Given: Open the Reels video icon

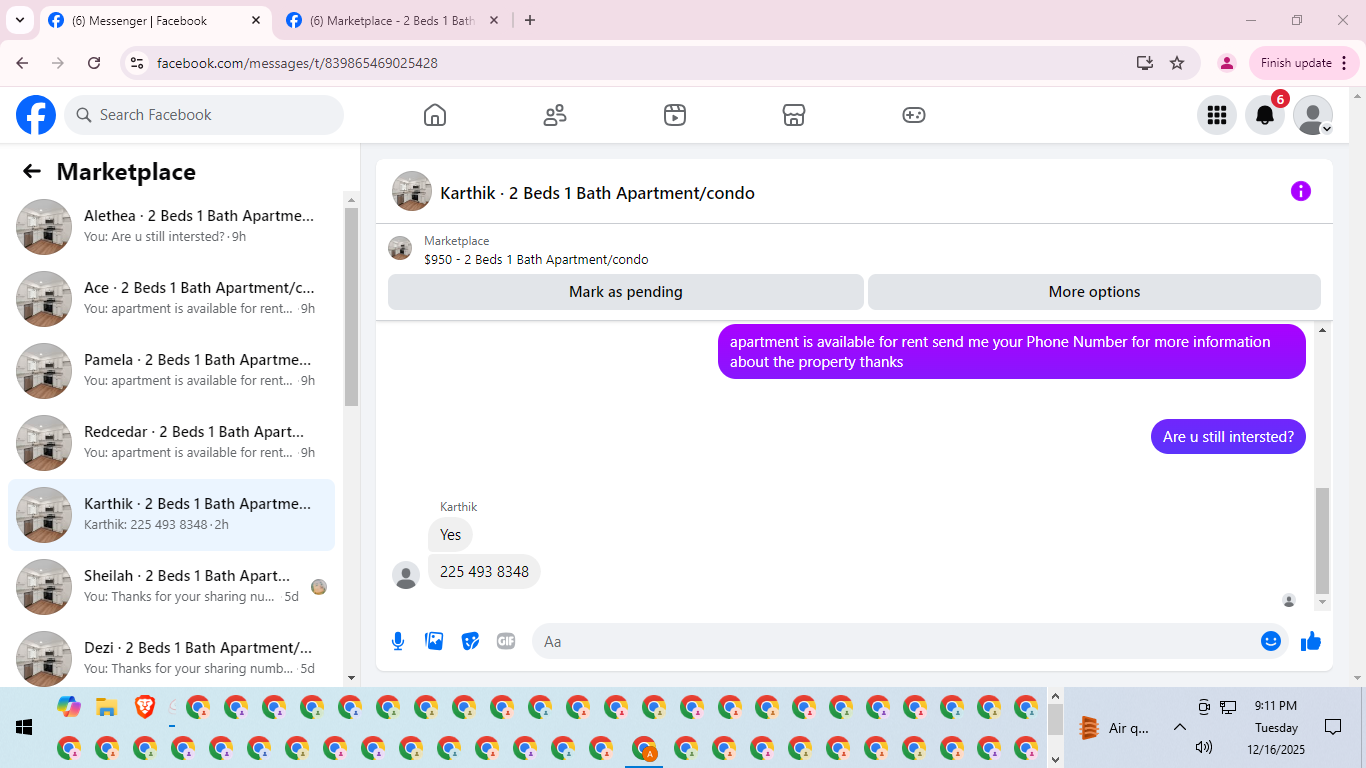Looking at the screenshot, I should (675, 115).
